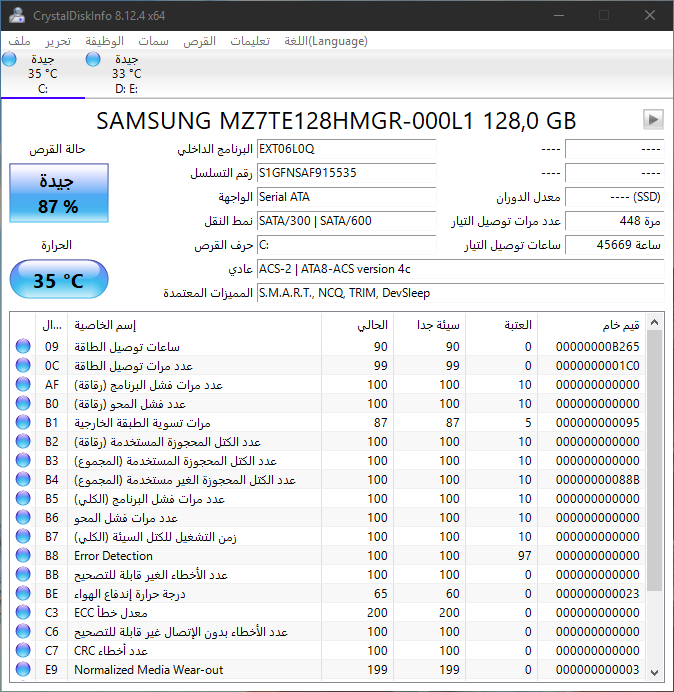Click threshold value 97 in row B8

pyautogui.click(x=524, y=556)
